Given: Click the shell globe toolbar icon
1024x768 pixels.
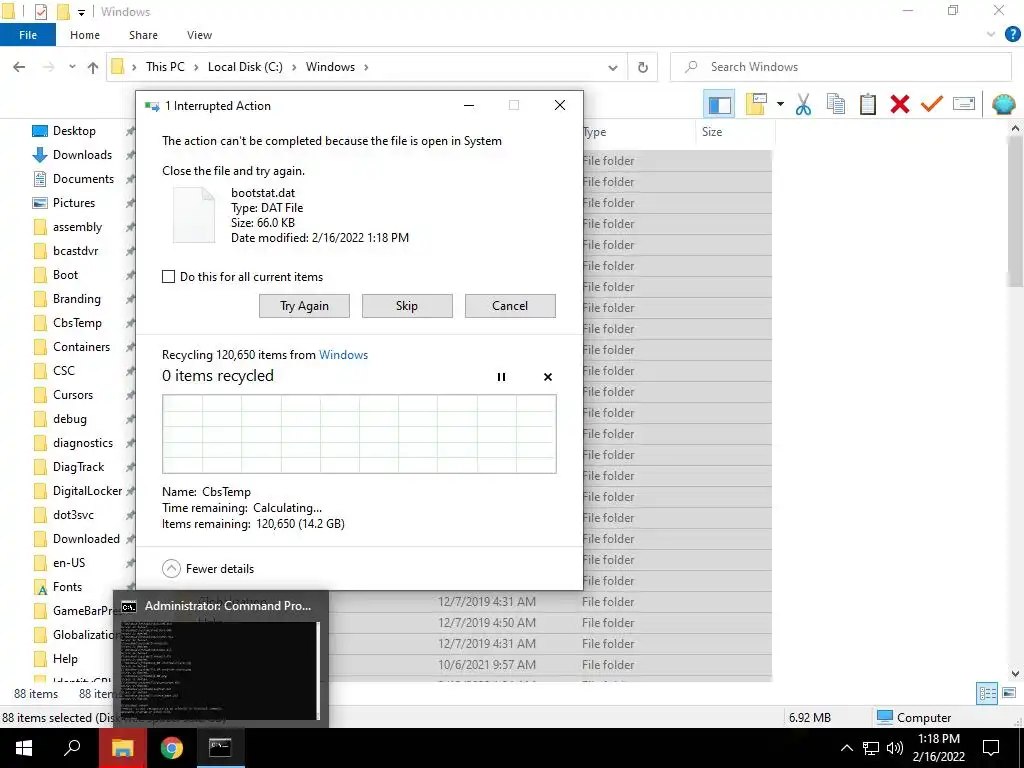Looking at the screenshot, I should [1003, 104].
